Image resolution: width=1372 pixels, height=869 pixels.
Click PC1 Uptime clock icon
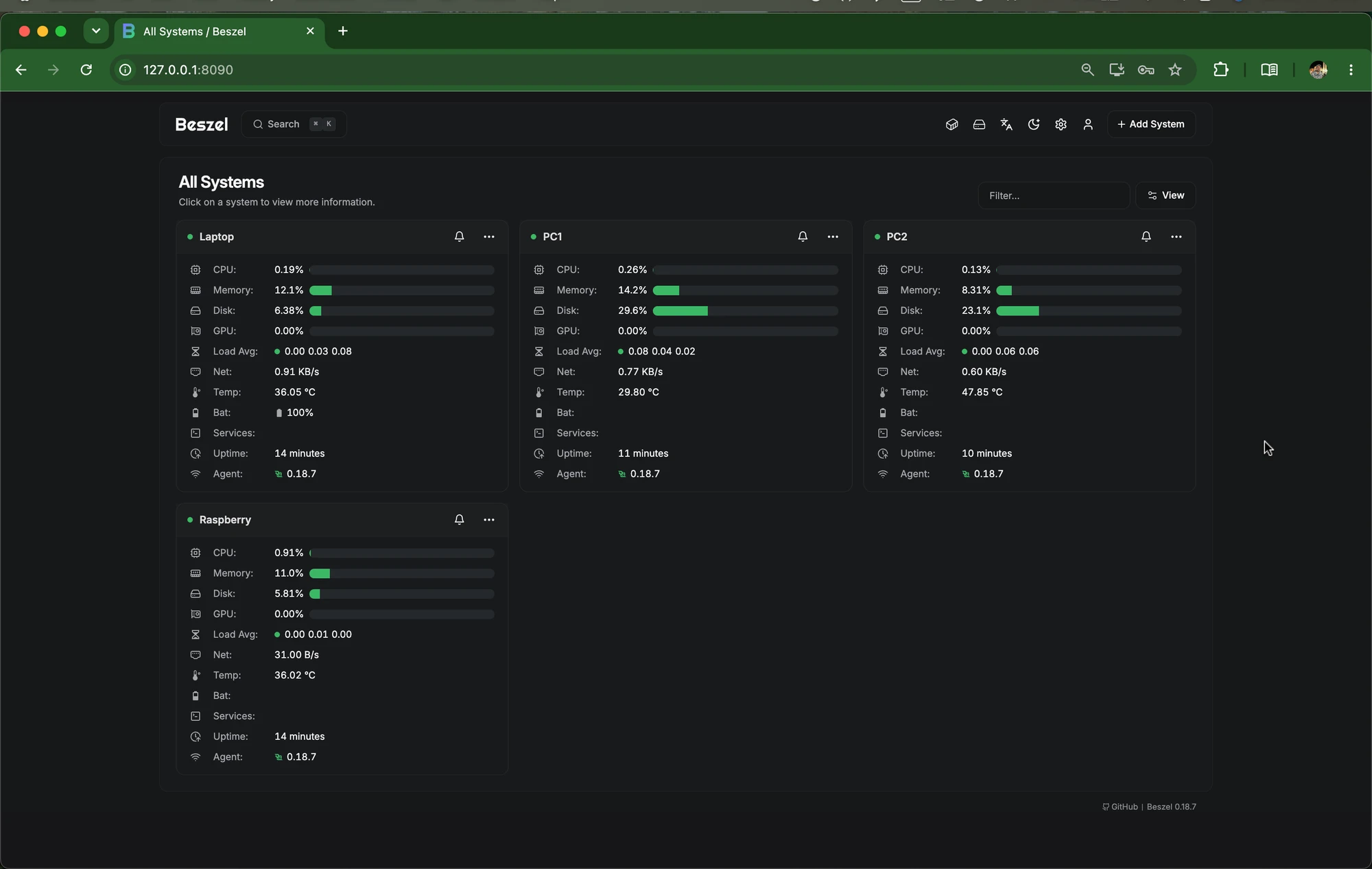pyautogui.click(x=539, y=453)
